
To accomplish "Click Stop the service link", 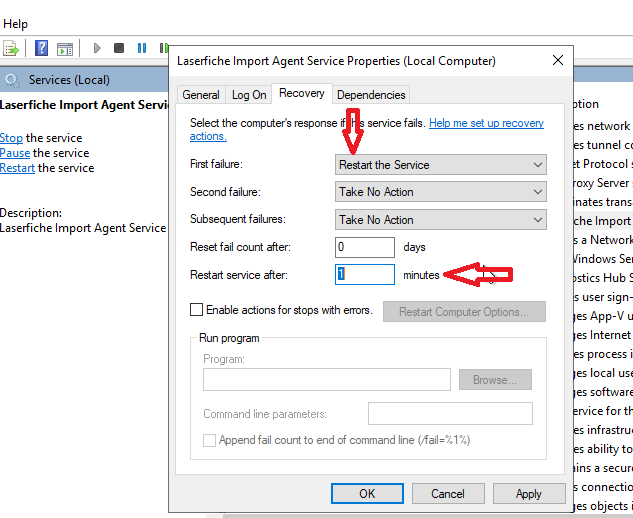I will (11, 138).
